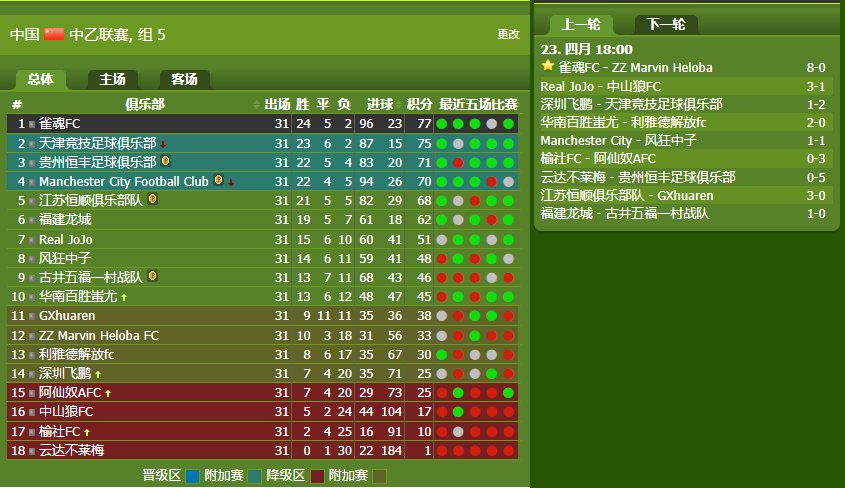Screen dimensions: 845x488
Task: Open 天津竞技足球俱乐部 club link
Action: (x=98, y=143)
